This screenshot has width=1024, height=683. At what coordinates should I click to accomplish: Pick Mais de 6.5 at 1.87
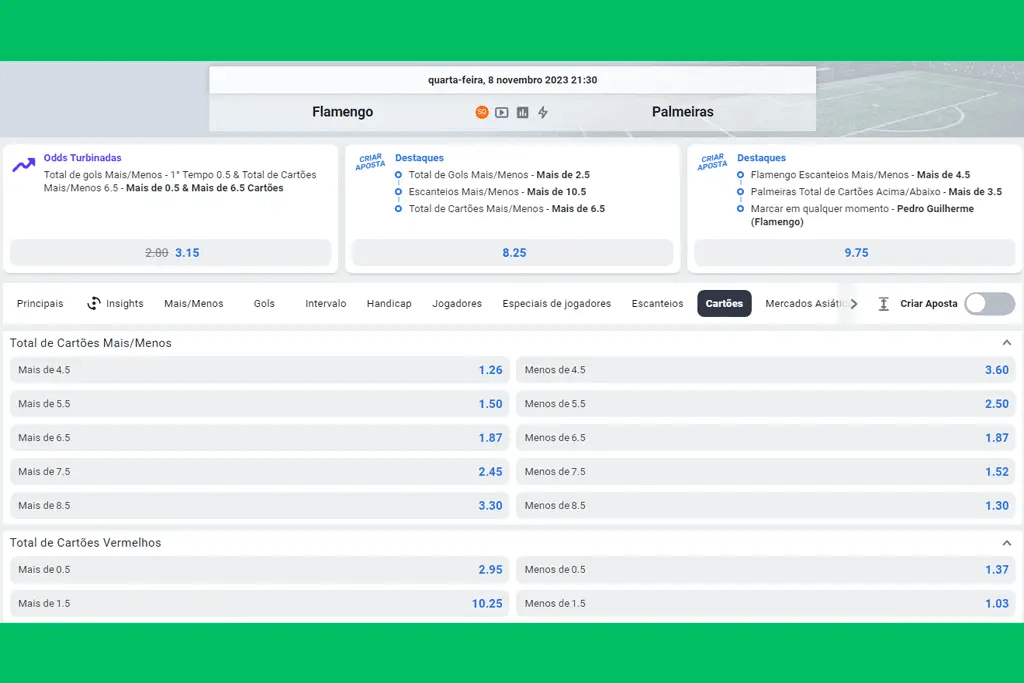click(x=259, y=437)
